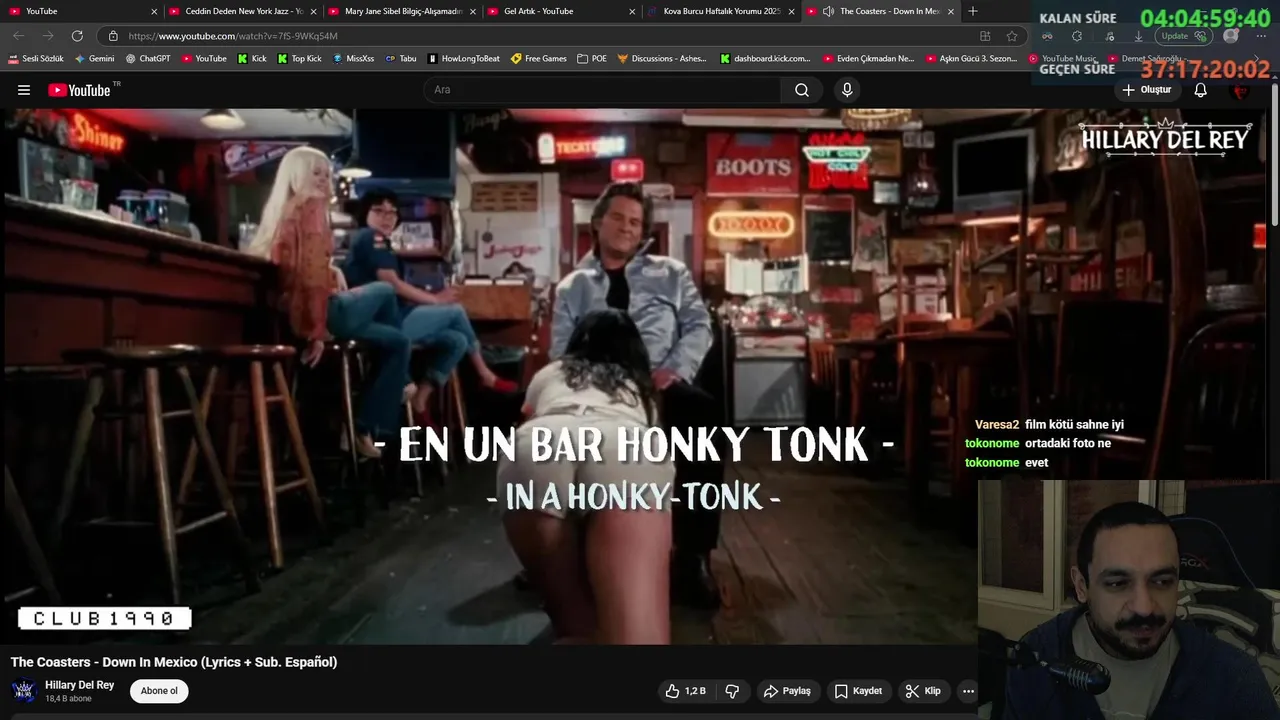Dislike the video with thumbs down
The width and height of the screenshot is (1280, 720).
(x=732, y=691)
